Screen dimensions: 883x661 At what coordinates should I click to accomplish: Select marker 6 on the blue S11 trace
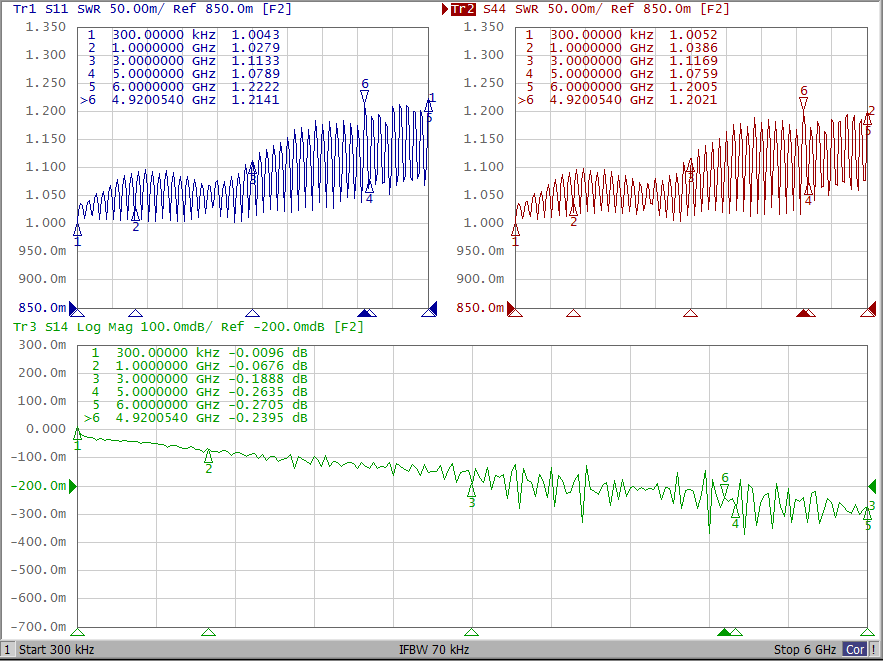(x=365, y=96)
